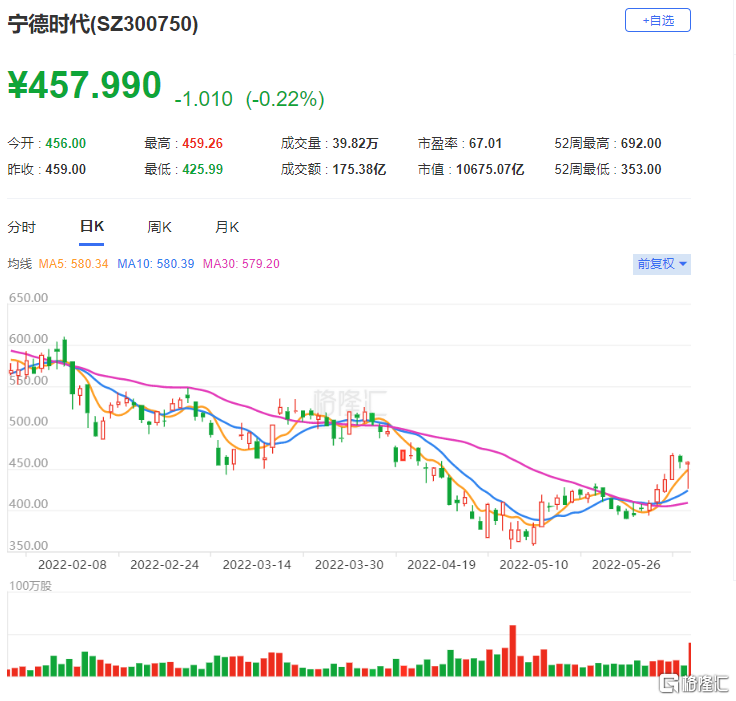Click the 2022-05-10 date axis label

pyautogui.click(x=534, y=564)
